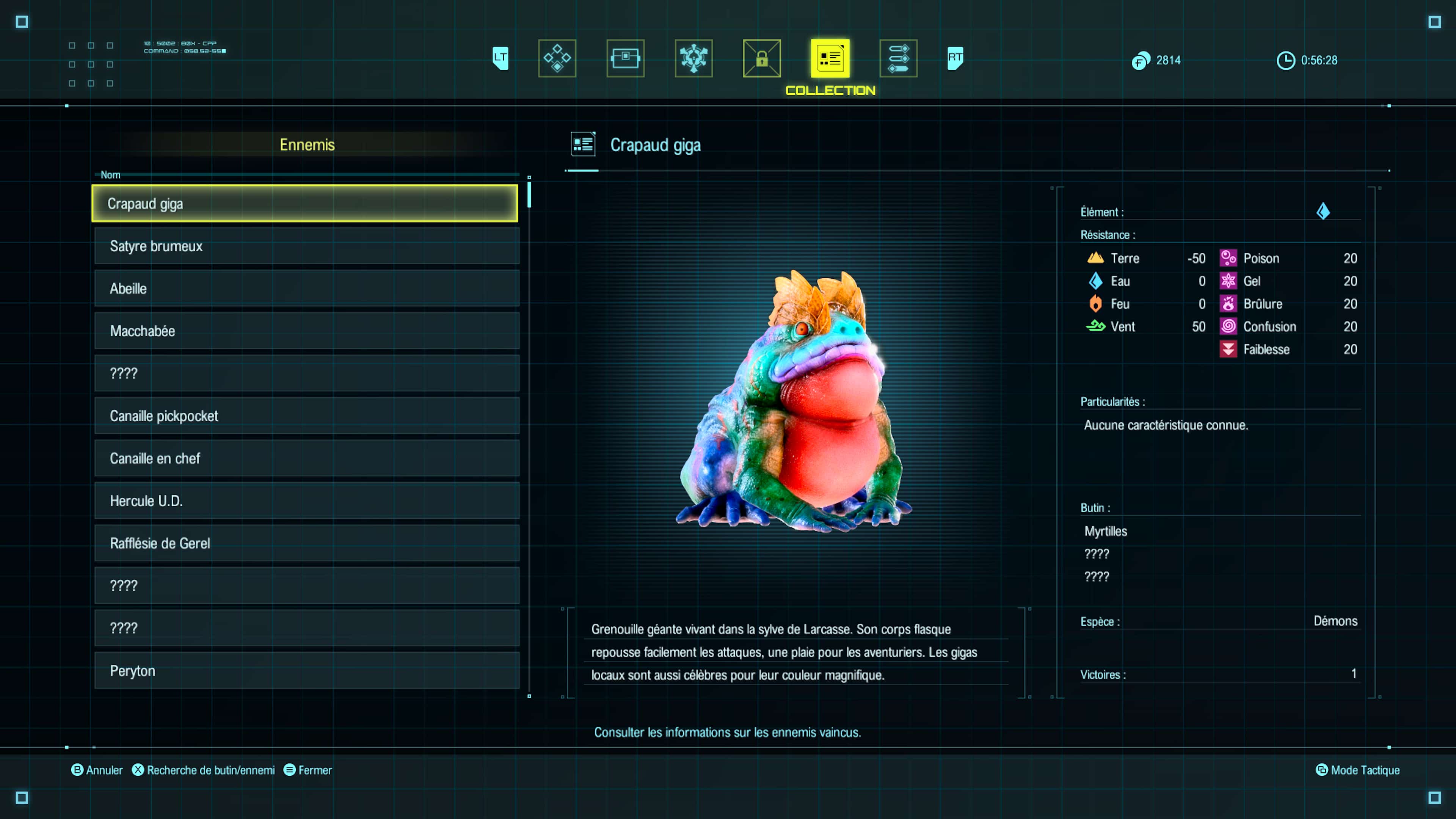Click the clock icon beside playtime
The height and width of the screenshot is (819, 1456).
pos(1286,61)
